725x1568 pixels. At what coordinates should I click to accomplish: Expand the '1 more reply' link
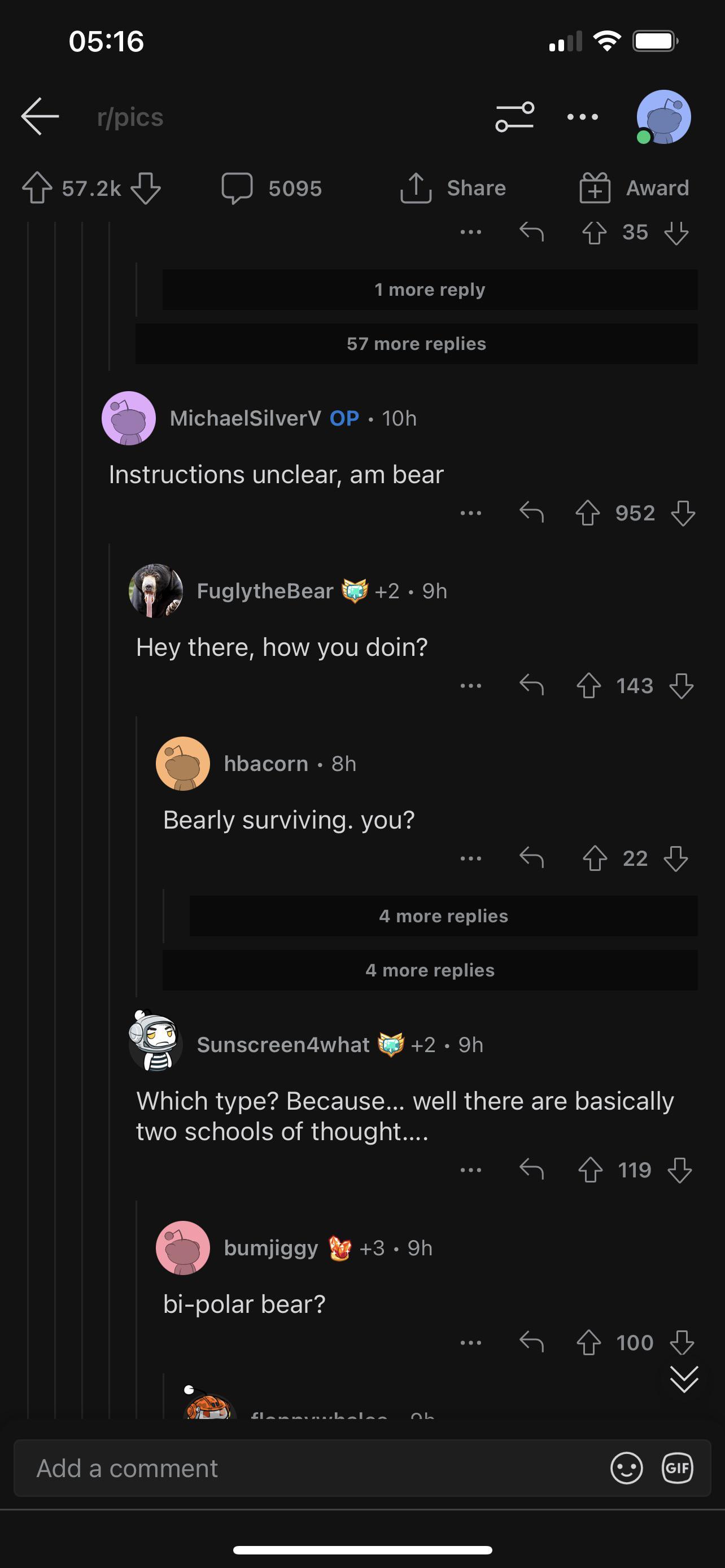pos(430,289)
